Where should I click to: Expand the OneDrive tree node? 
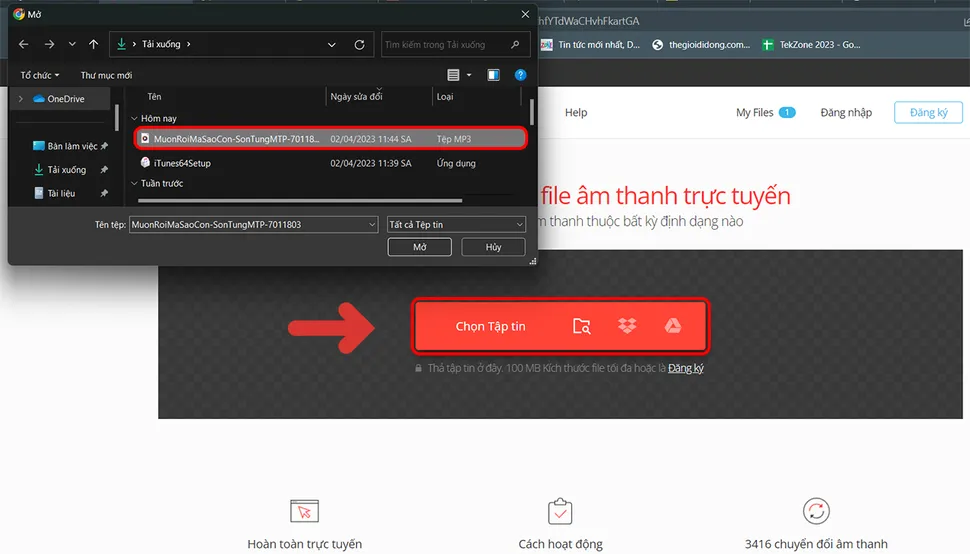point(21,99)
